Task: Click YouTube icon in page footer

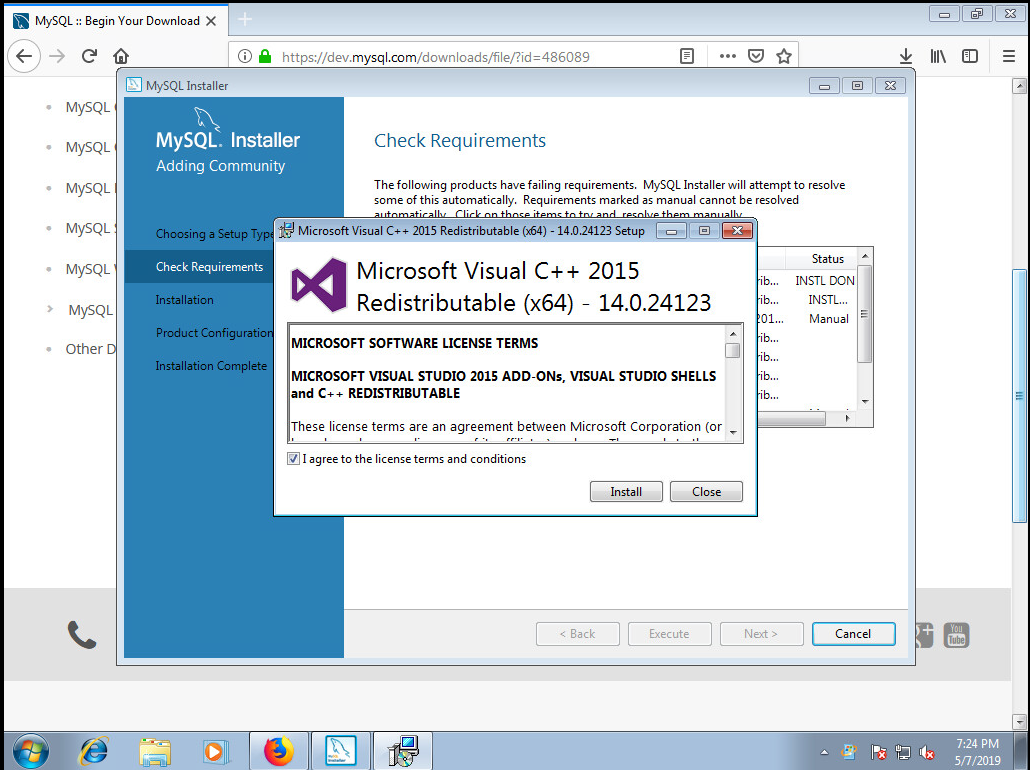Action: 956,635
